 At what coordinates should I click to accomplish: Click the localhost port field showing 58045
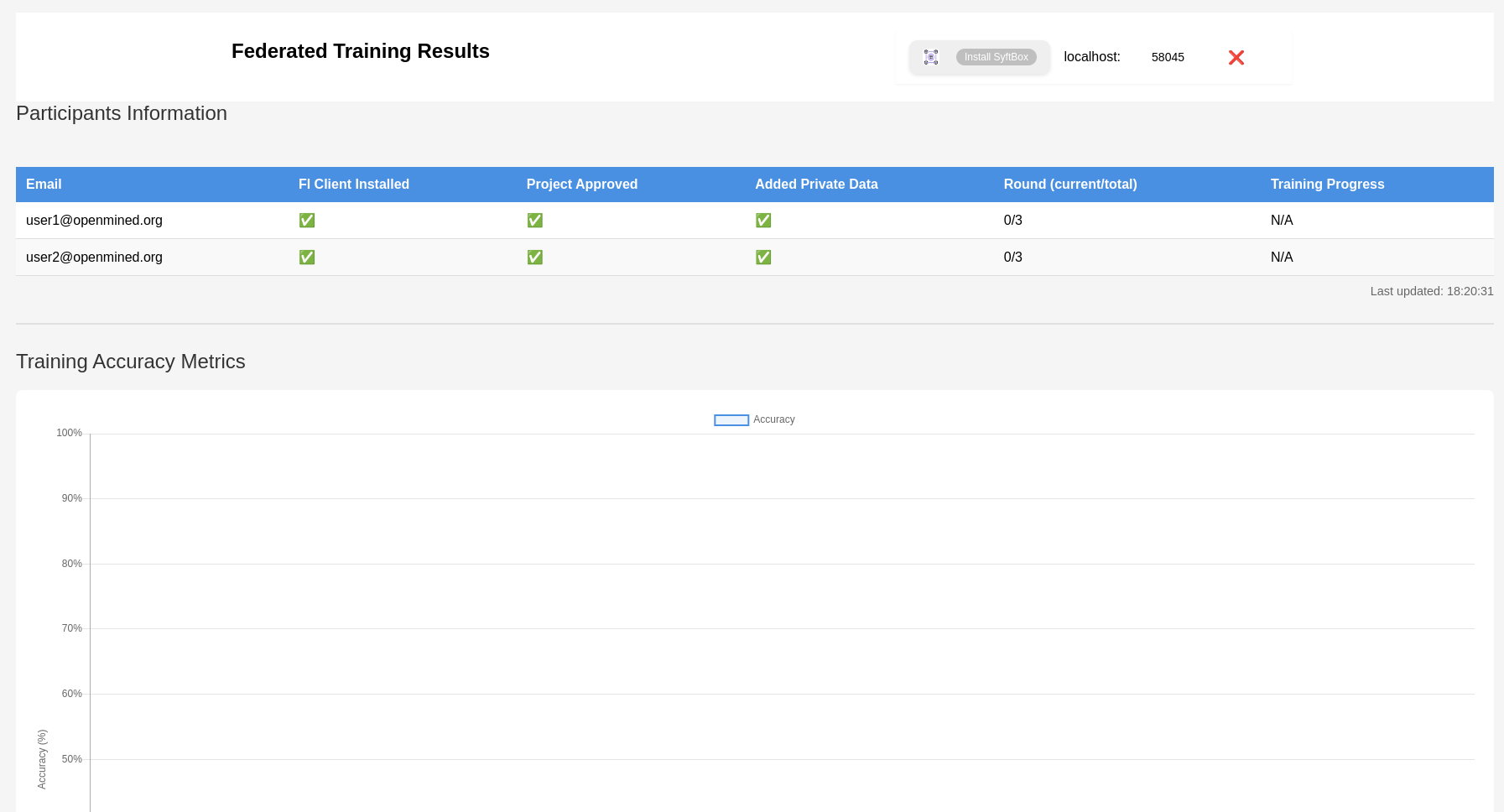[1168, 57]
